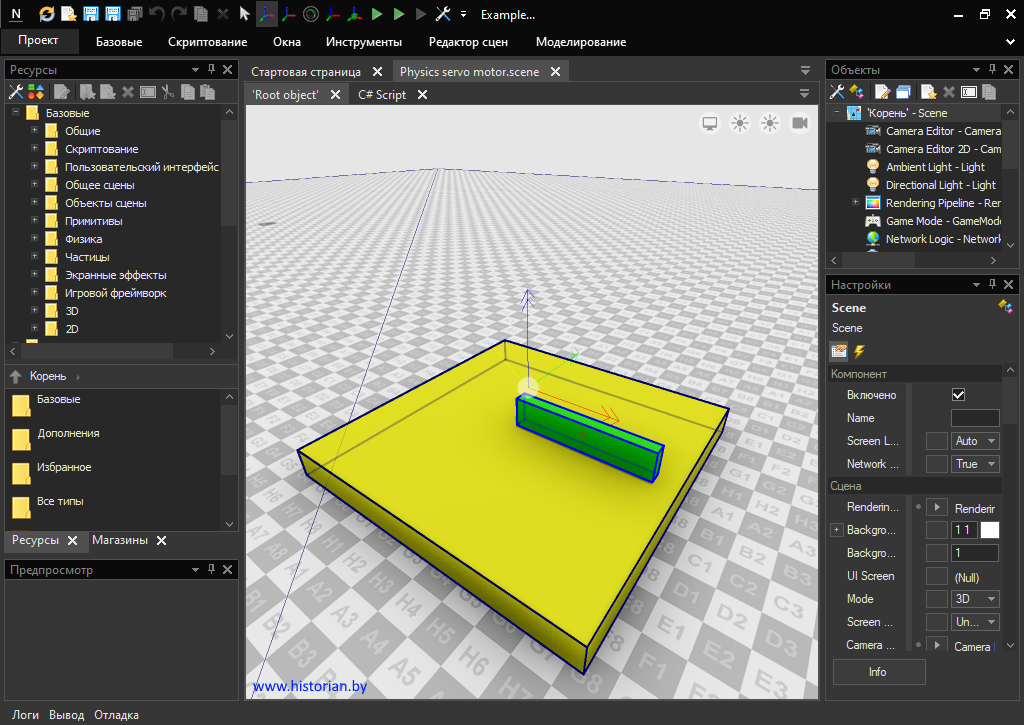Switch to the C# Script tab
Image resolution: width=1024 pixels, height=725 pixels.
click(382, 95)
